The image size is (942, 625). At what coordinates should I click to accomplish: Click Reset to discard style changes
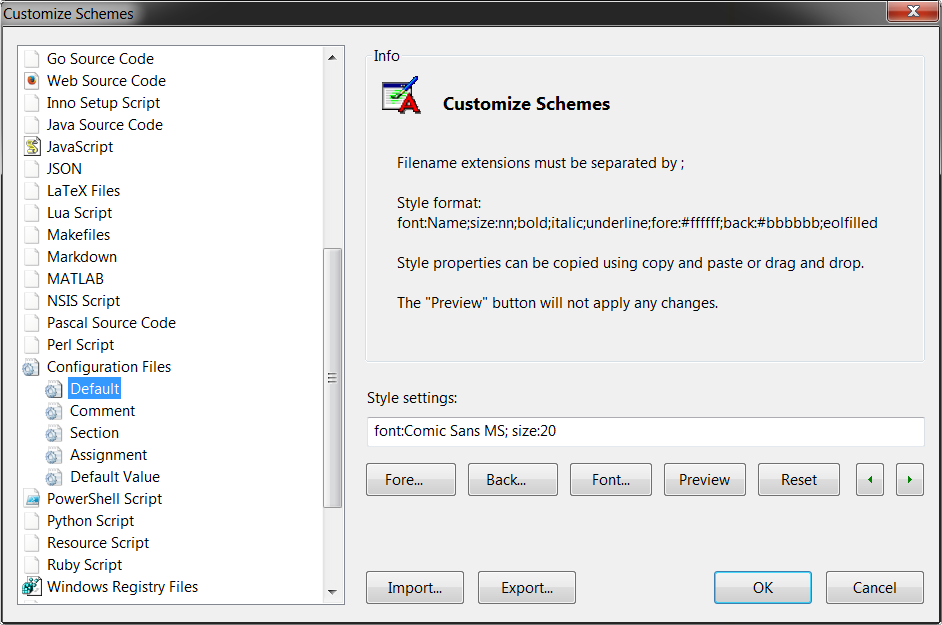pyautogui.click(x=798, y=479)
